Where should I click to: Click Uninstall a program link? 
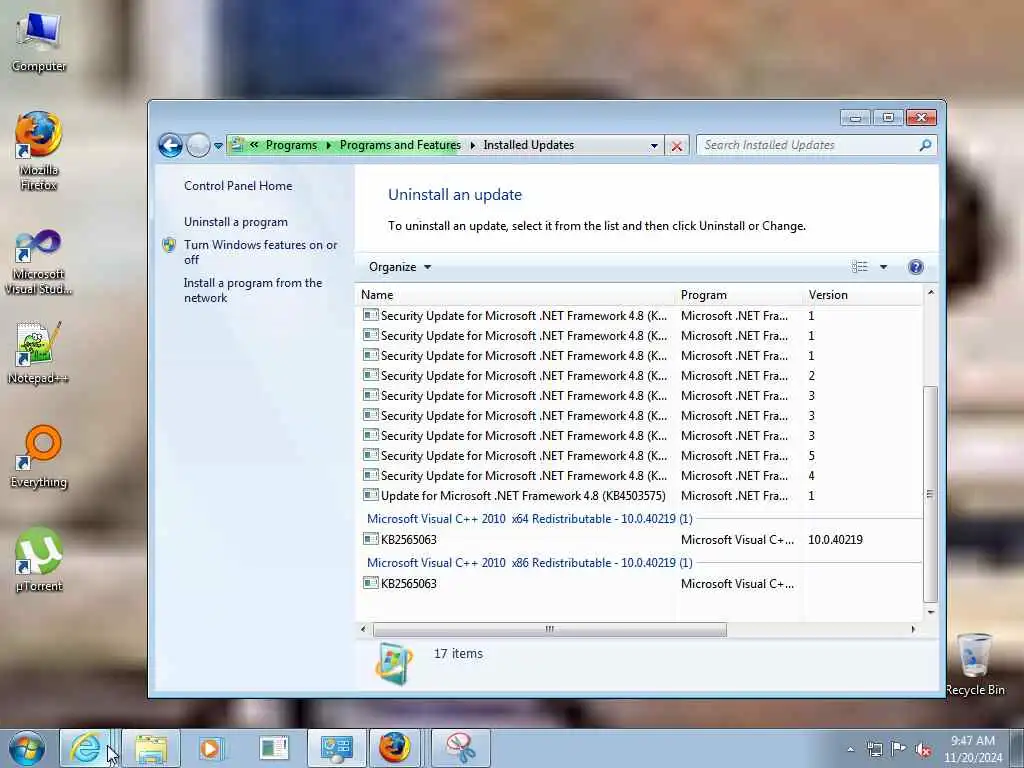tap(235, 222)
